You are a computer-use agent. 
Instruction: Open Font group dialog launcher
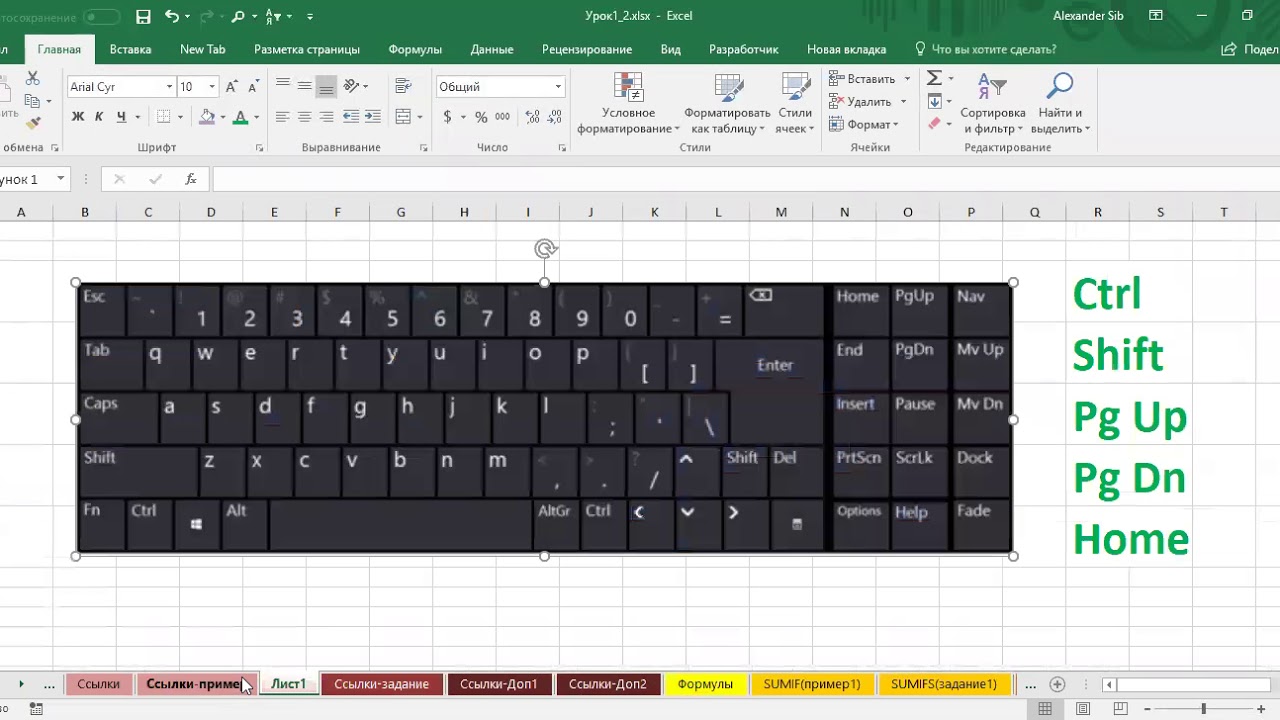coord(260,148)
